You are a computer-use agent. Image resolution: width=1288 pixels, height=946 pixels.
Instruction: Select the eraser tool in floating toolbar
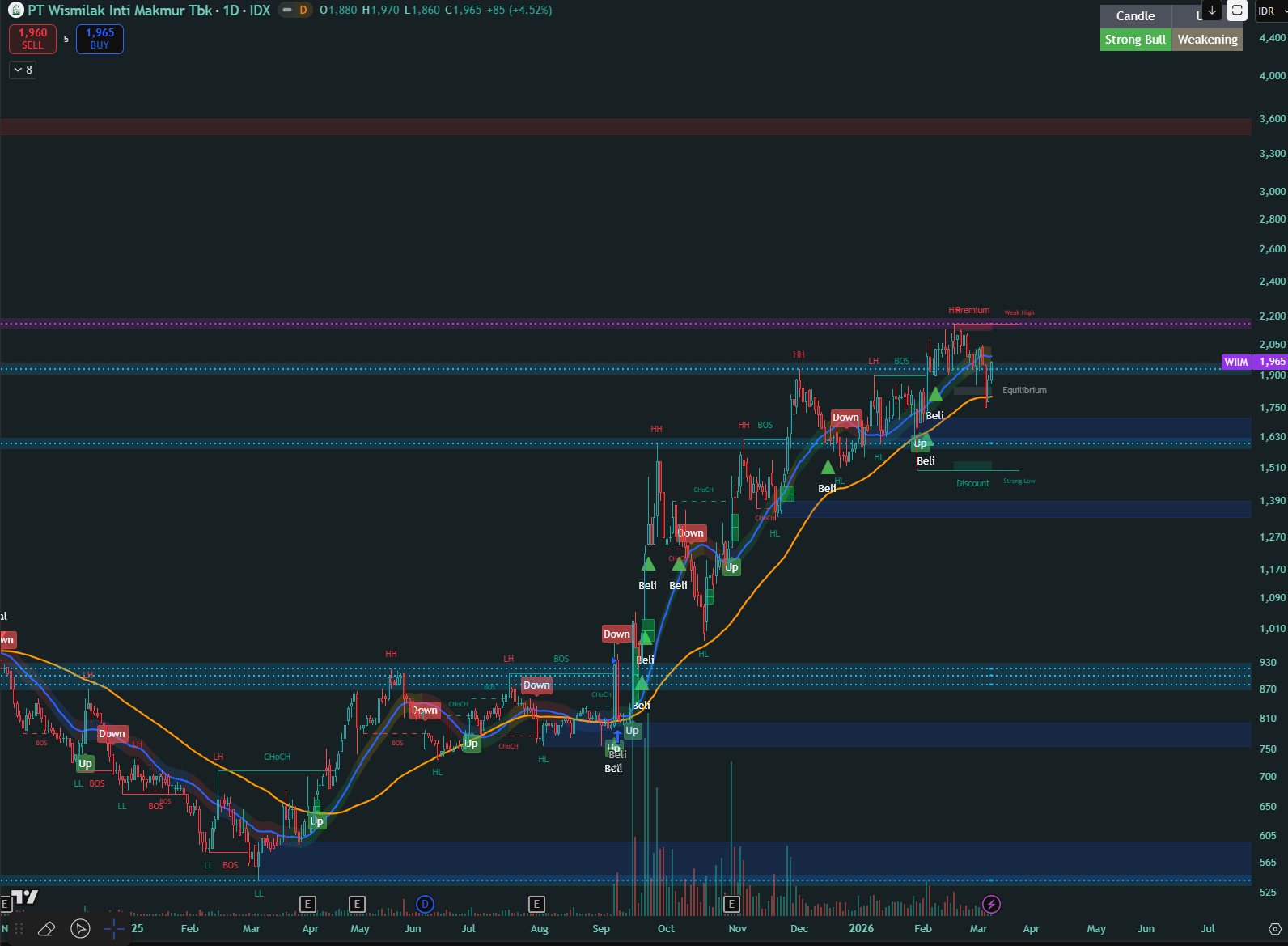pyautogui.click(x=46, y=928)
